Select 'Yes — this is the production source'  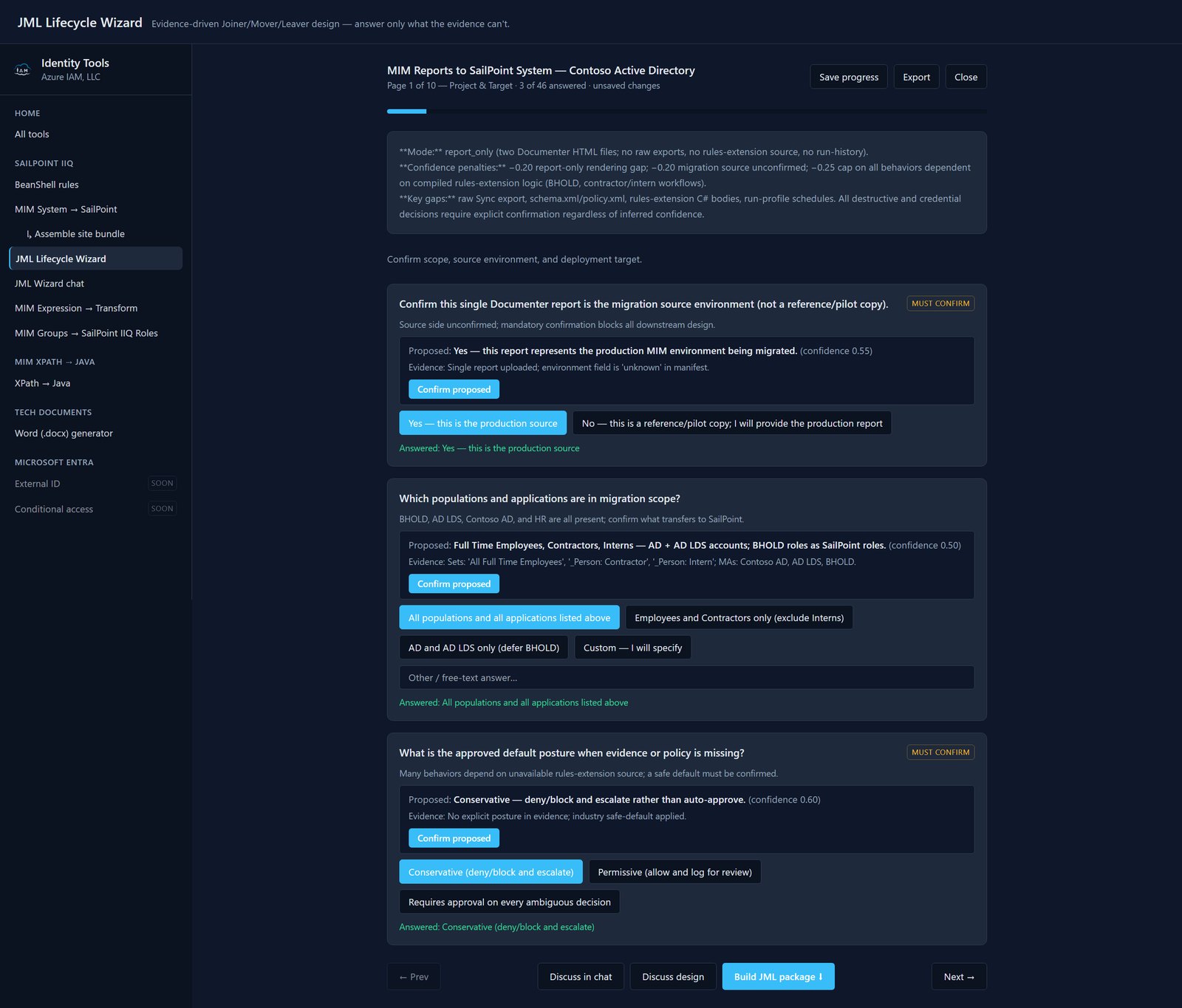tap(483, 423)
